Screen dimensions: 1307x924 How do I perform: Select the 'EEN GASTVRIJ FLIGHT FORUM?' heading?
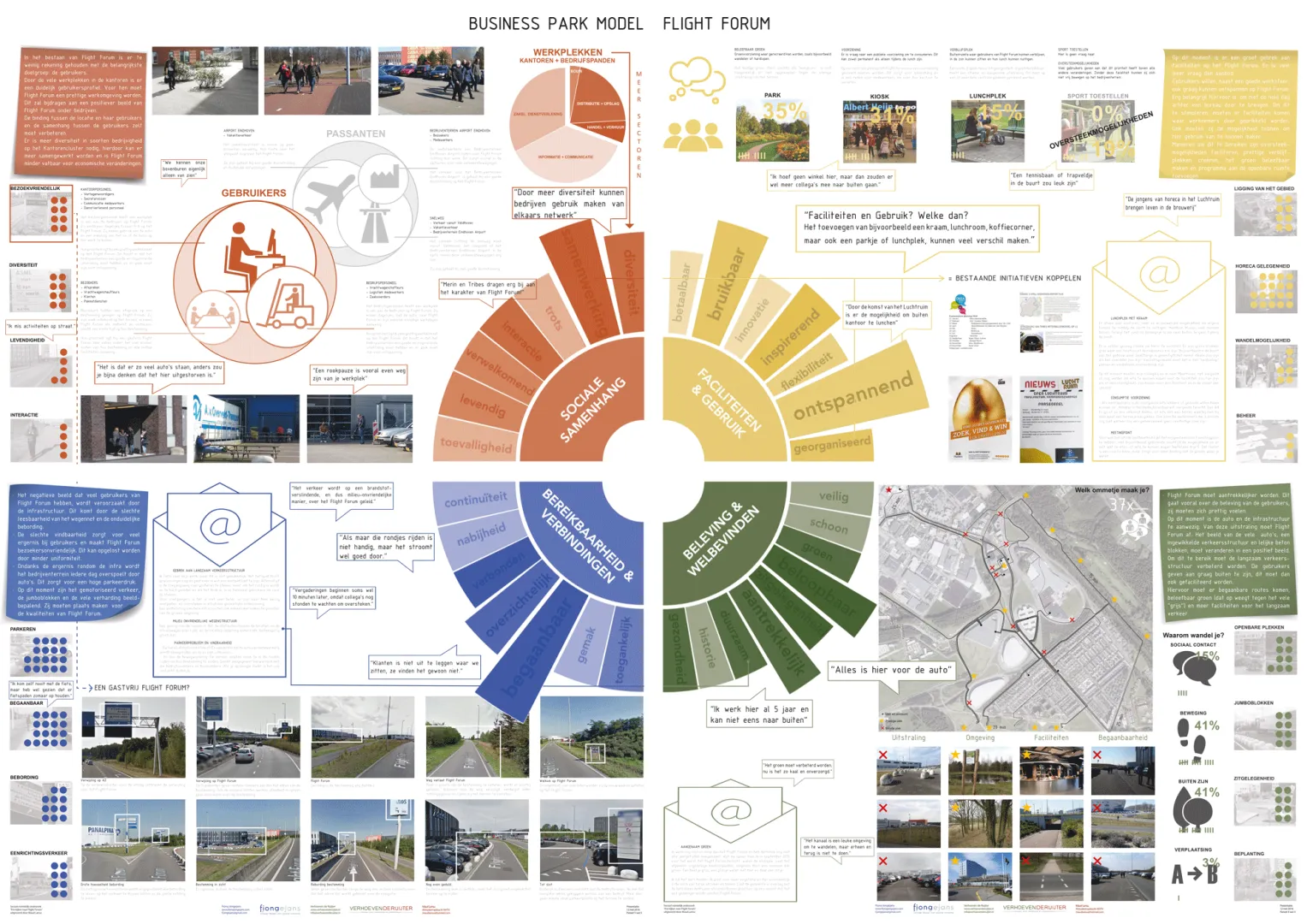point(141,688)
